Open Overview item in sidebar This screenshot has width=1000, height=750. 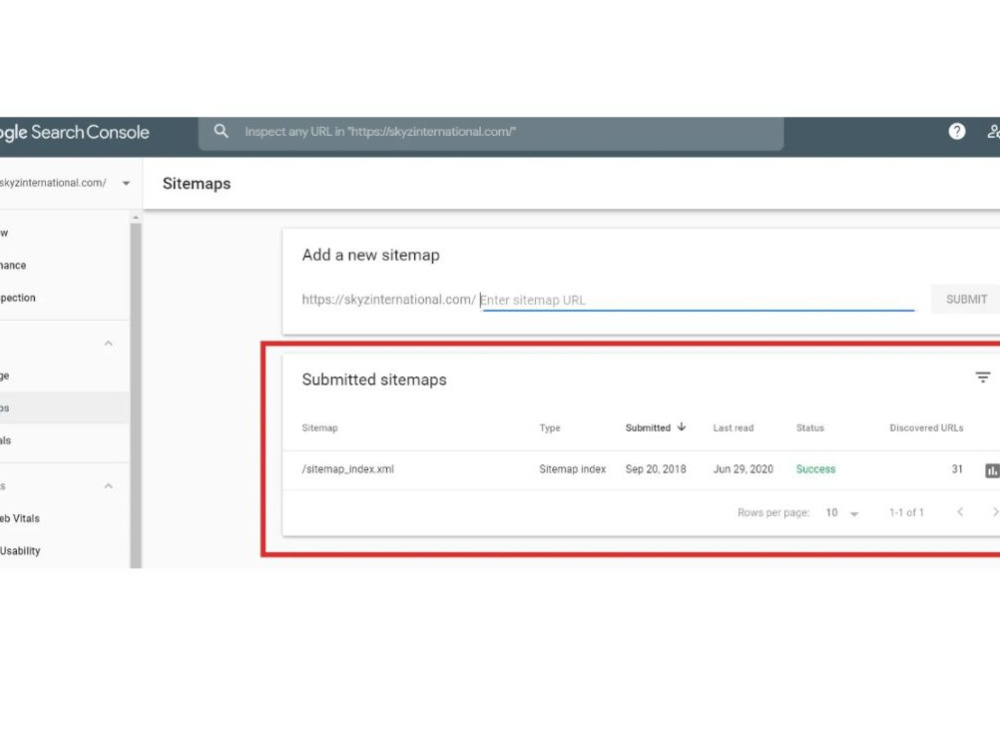(64, 233)
